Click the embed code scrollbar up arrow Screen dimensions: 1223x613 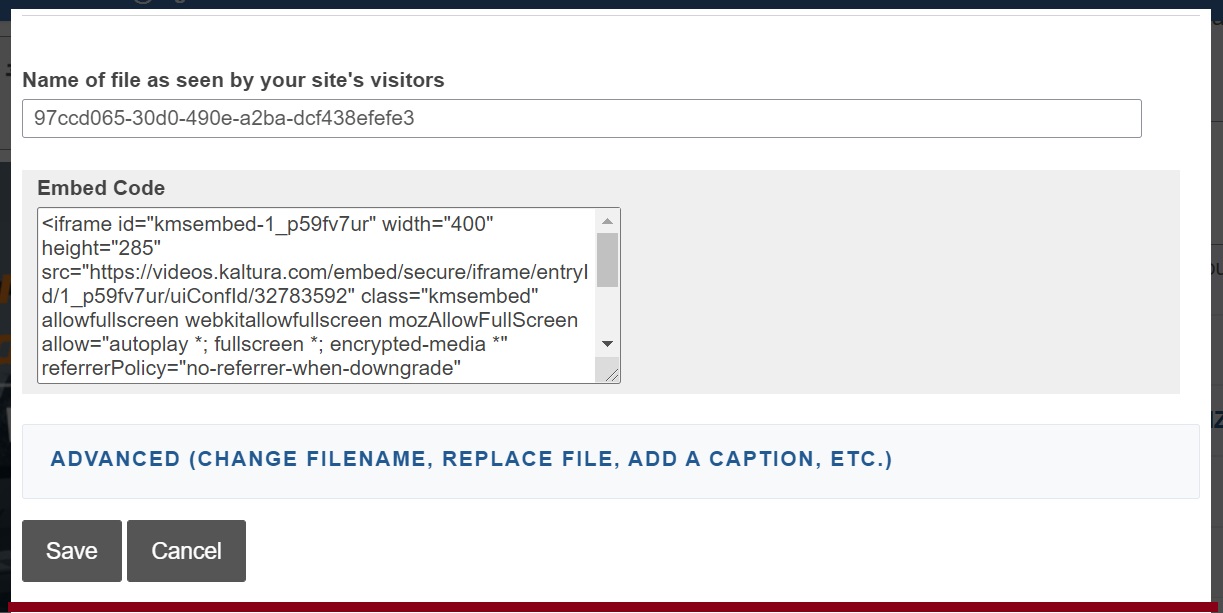coord(607,221)
